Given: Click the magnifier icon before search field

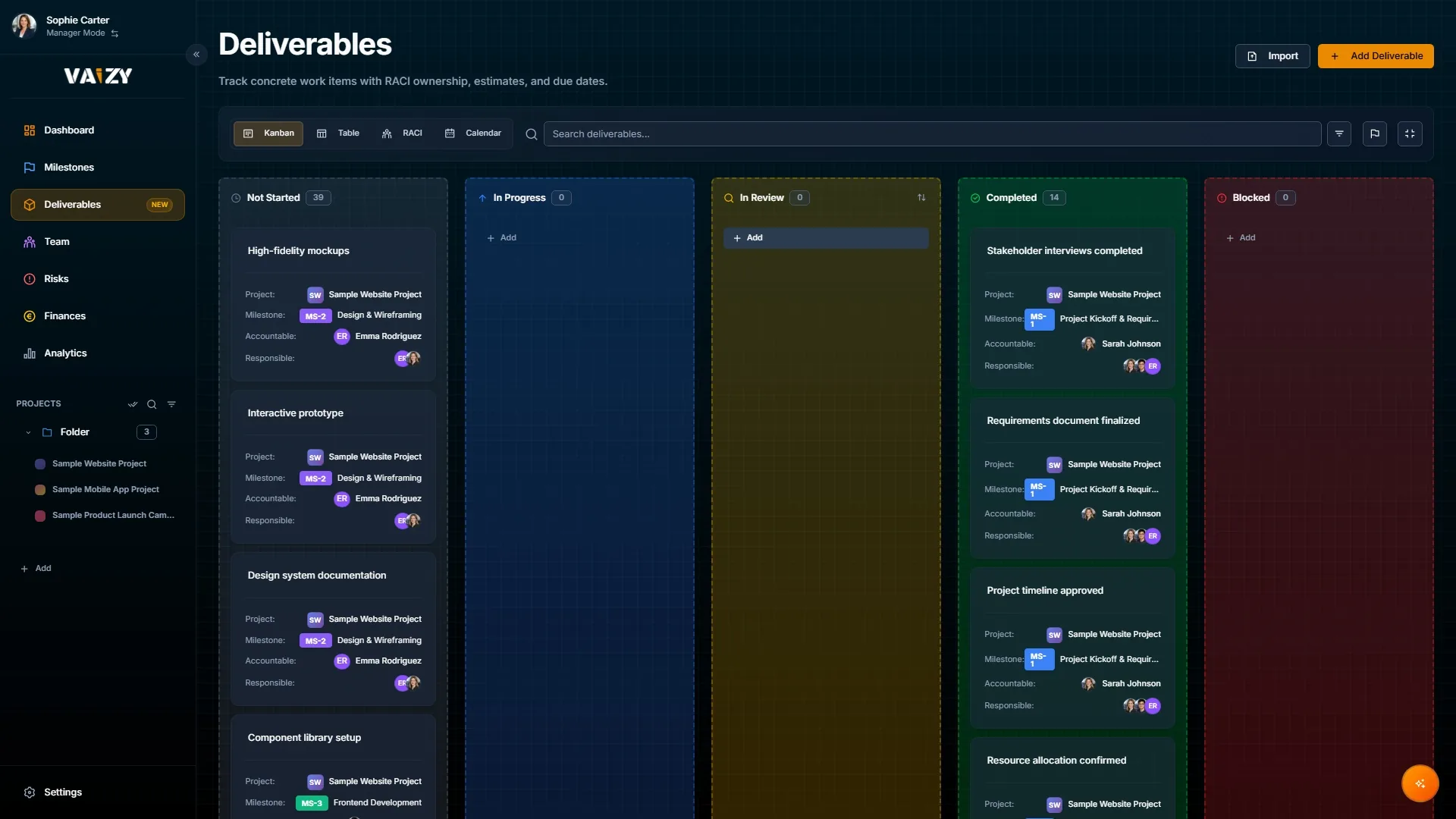Looking at the screenshot, I should tap(532, 134).
